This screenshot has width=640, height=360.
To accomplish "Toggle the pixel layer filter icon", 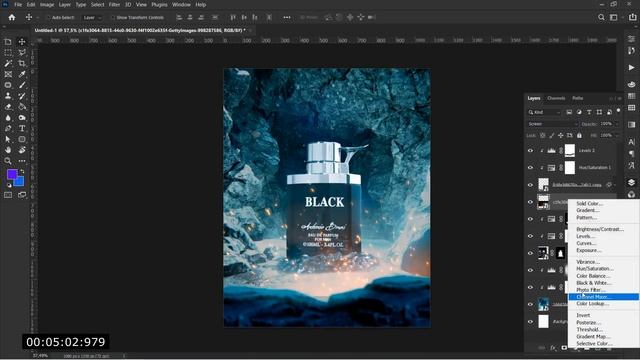I will [569, 112].
